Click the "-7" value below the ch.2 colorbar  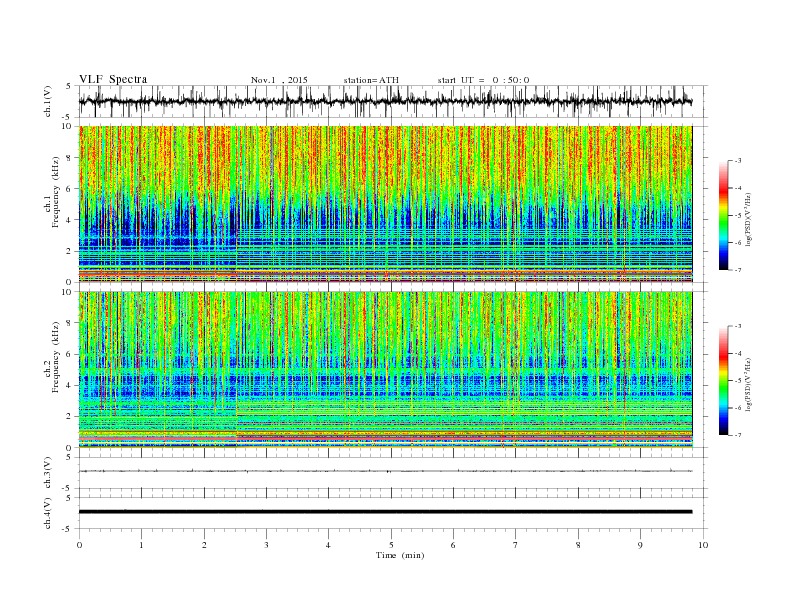[737, 435]
